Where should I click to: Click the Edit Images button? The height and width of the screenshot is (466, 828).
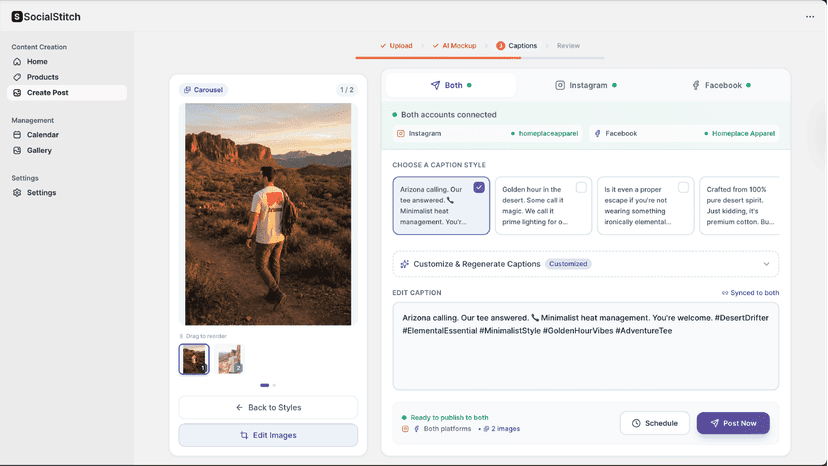tap(268, 435)
